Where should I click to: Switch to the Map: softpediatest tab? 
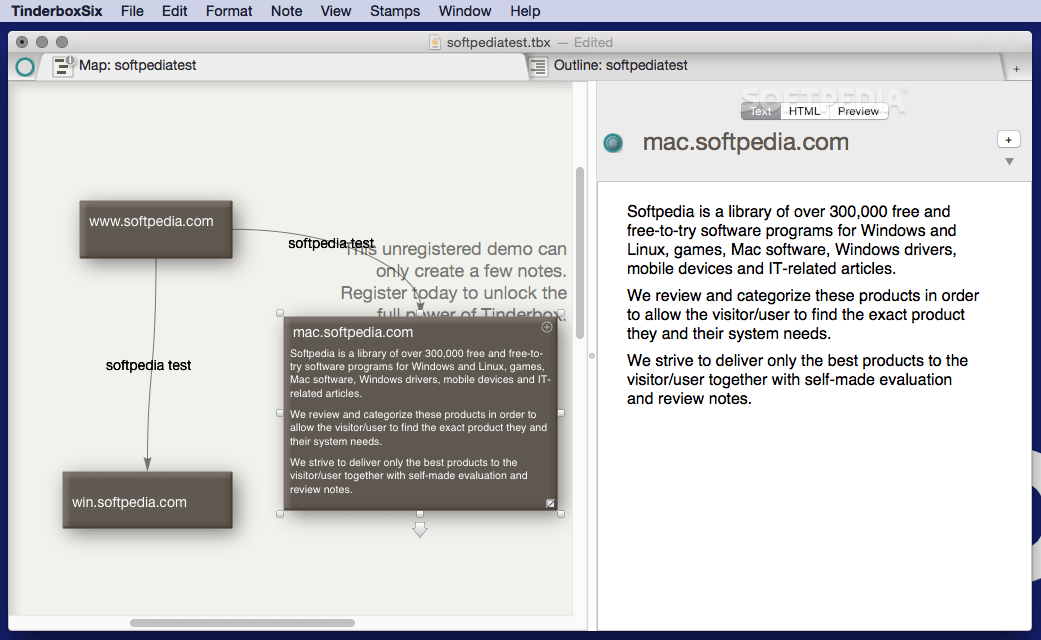click(x=282, y=66)
